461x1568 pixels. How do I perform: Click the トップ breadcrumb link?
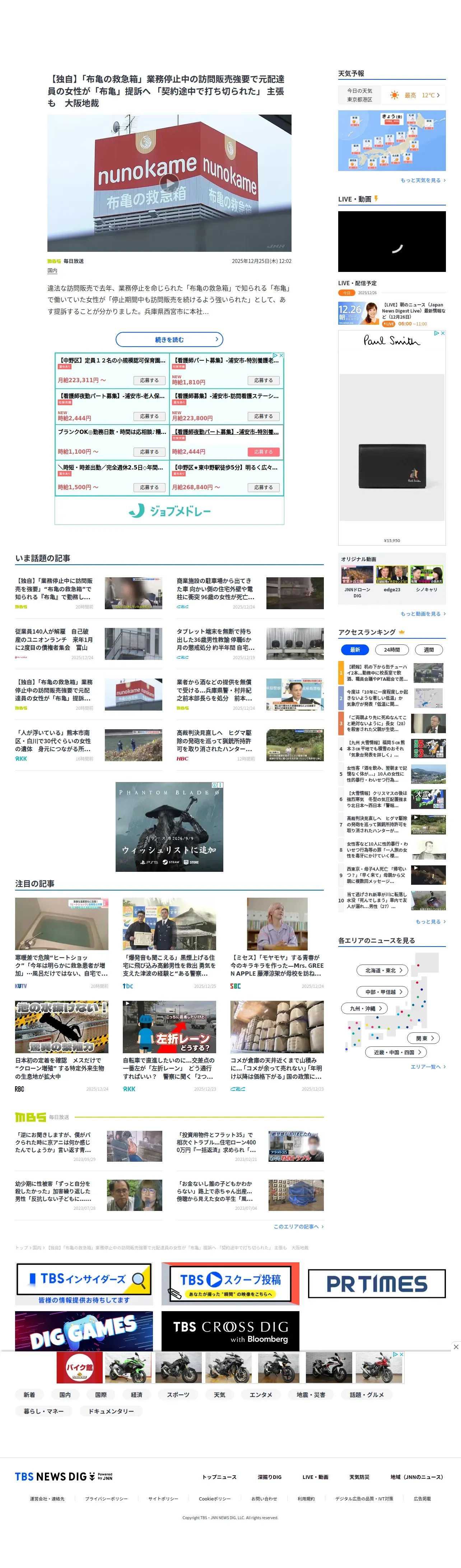point(21,1247)
